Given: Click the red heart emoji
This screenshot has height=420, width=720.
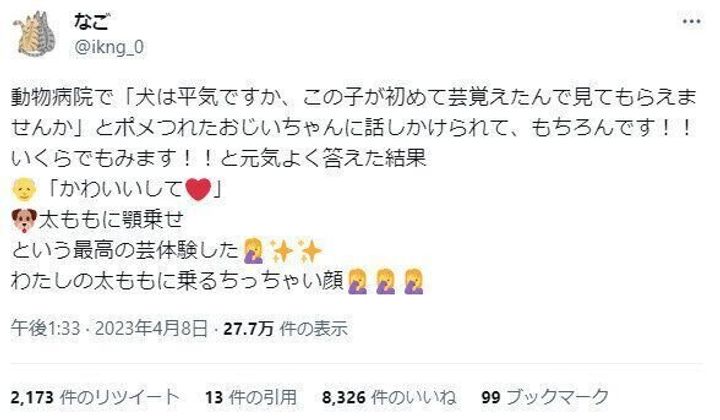Looking at the screenshot, I should tap(198, 189).
